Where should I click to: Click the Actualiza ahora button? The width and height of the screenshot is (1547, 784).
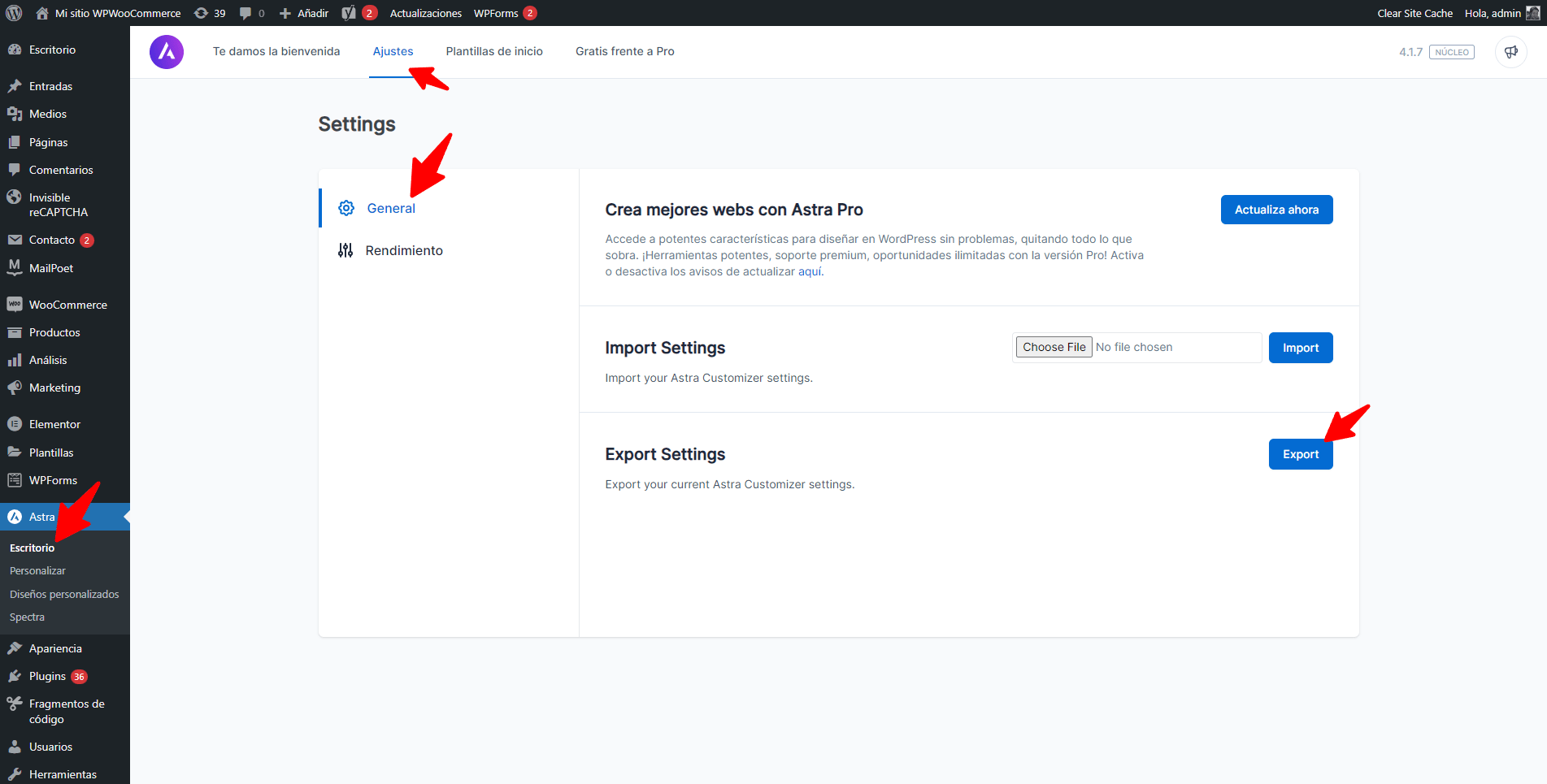tap(1276, 210)
